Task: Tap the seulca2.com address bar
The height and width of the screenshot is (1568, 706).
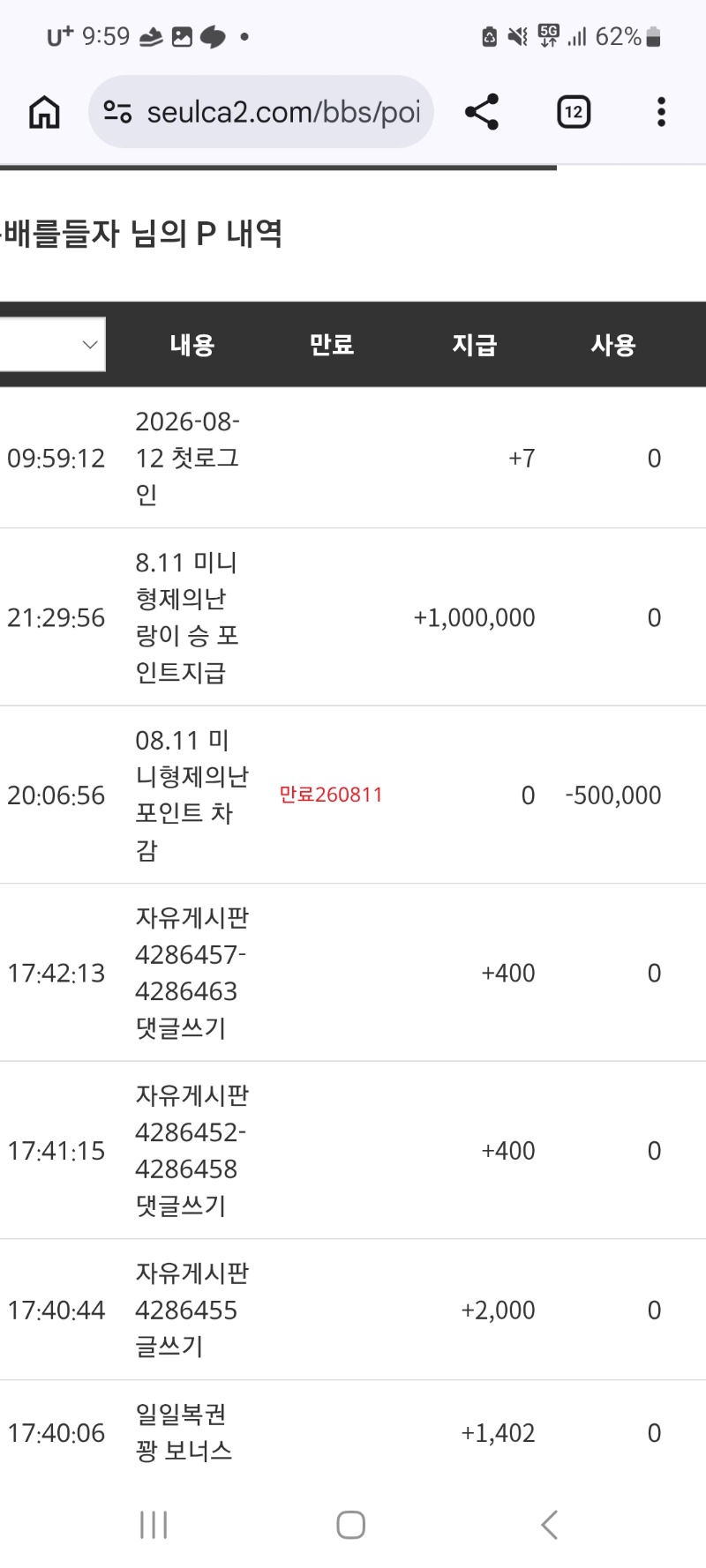Action: click(261, 112)
